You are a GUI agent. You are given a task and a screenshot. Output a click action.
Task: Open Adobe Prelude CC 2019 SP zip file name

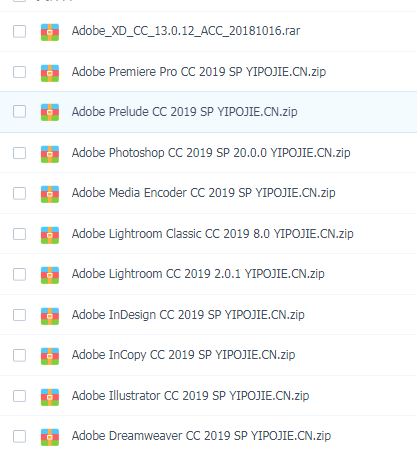pyautogui.click(x=184, y=112)
